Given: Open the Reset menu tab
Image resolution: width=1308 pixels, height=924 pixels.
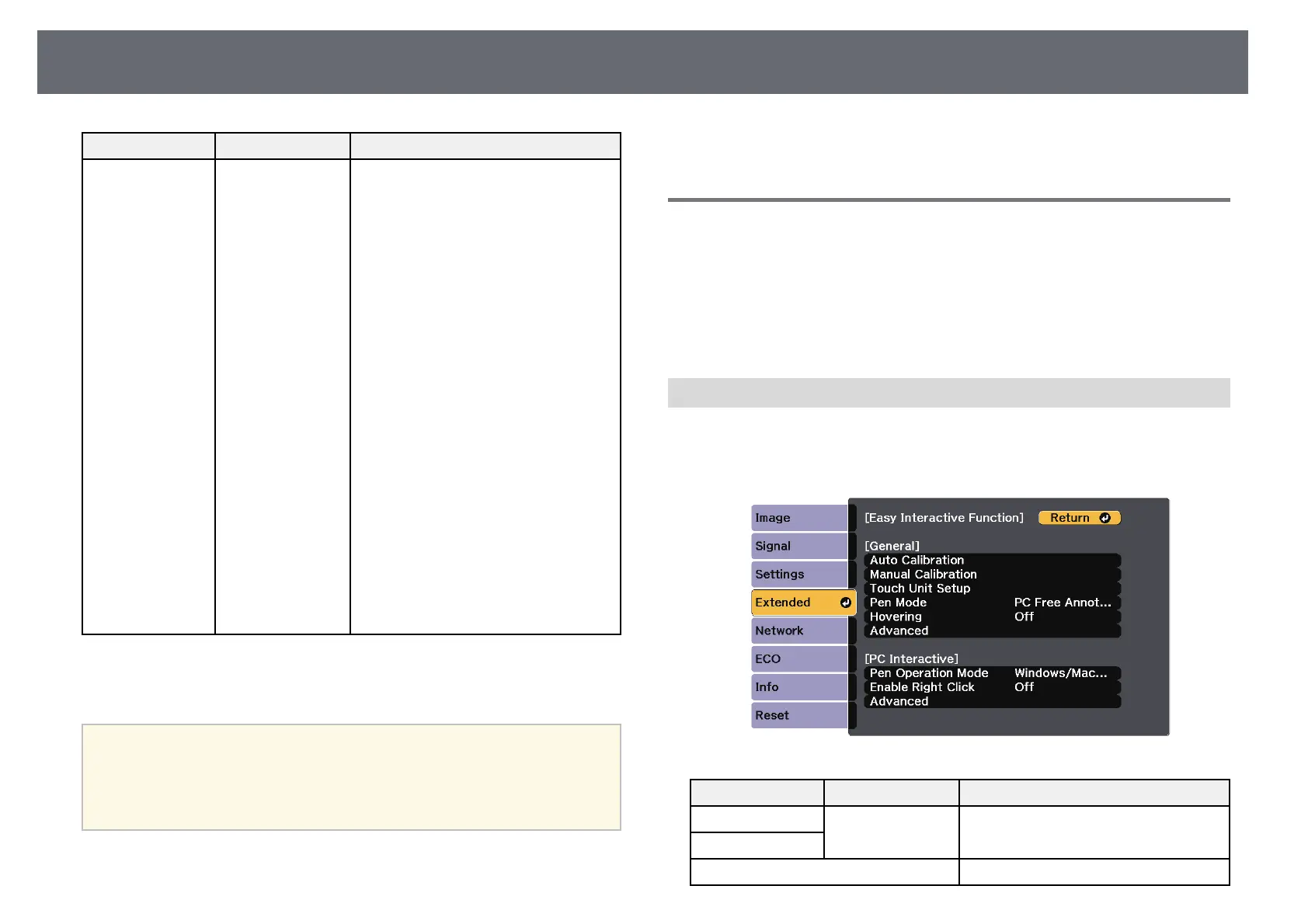Looking at the screenshot, I should (799, 715).
